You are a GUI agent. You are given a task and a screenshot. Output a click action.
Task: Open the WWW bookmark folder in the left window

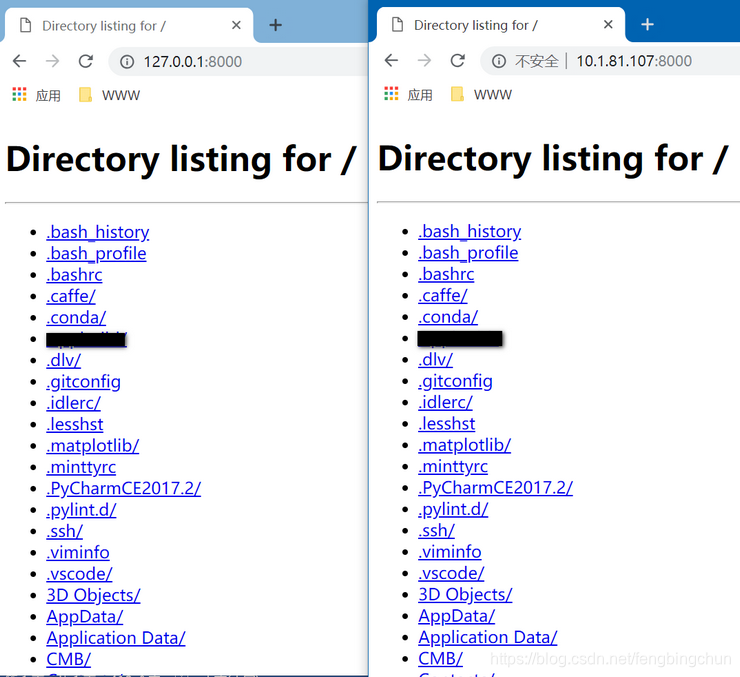pos(109,95)
